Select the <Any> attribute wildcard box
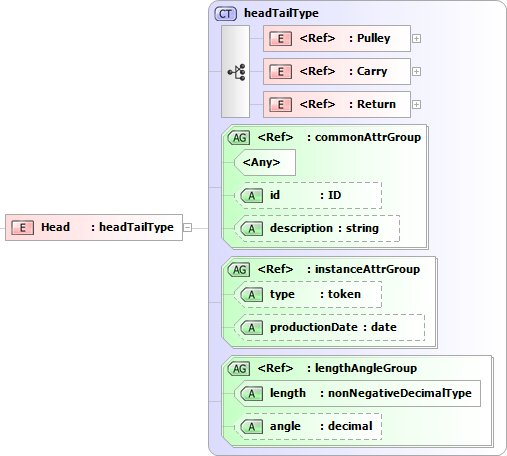The width and height of the screenshot is (507, 456). 265,162
